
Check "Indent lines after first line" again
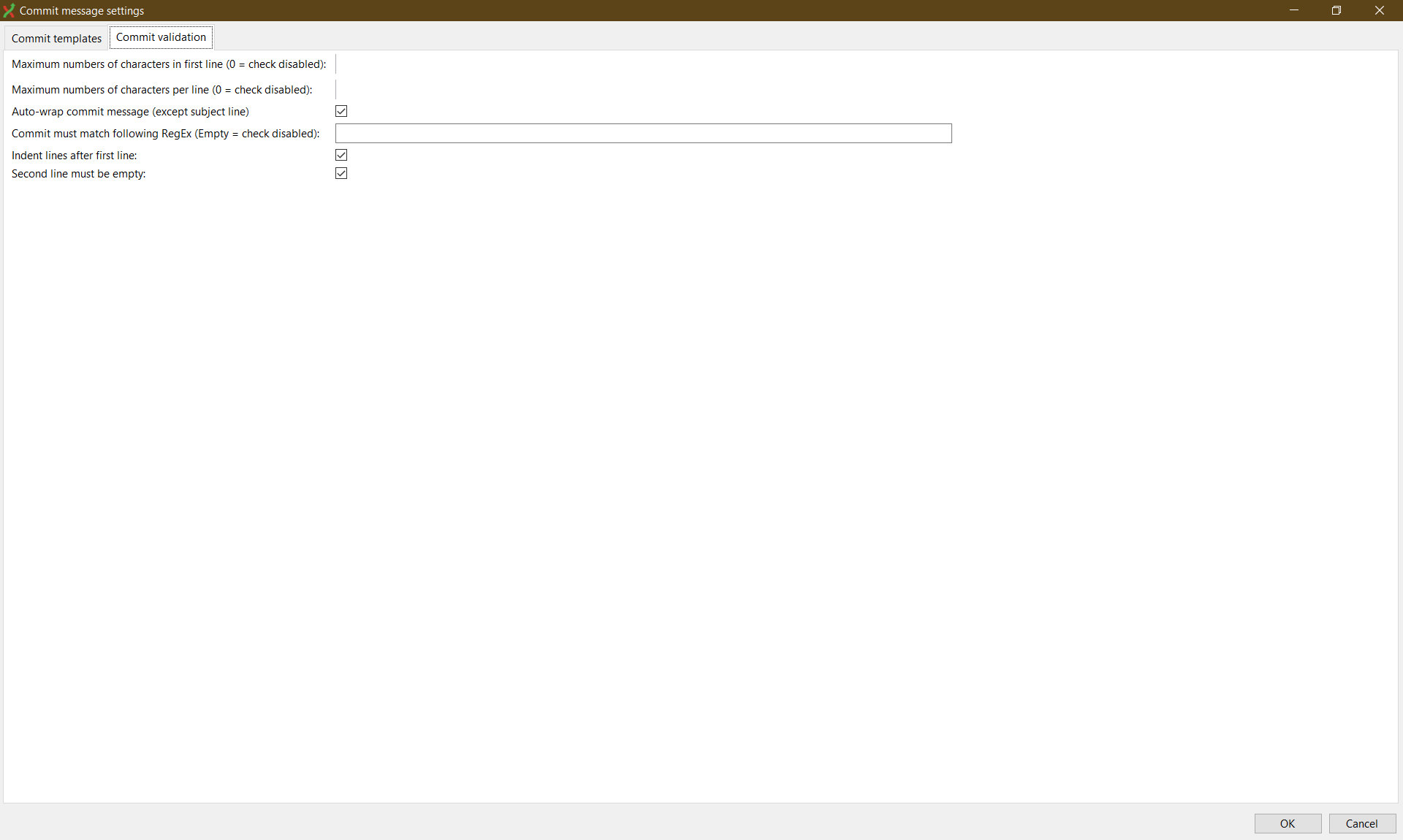click(341, 155)
